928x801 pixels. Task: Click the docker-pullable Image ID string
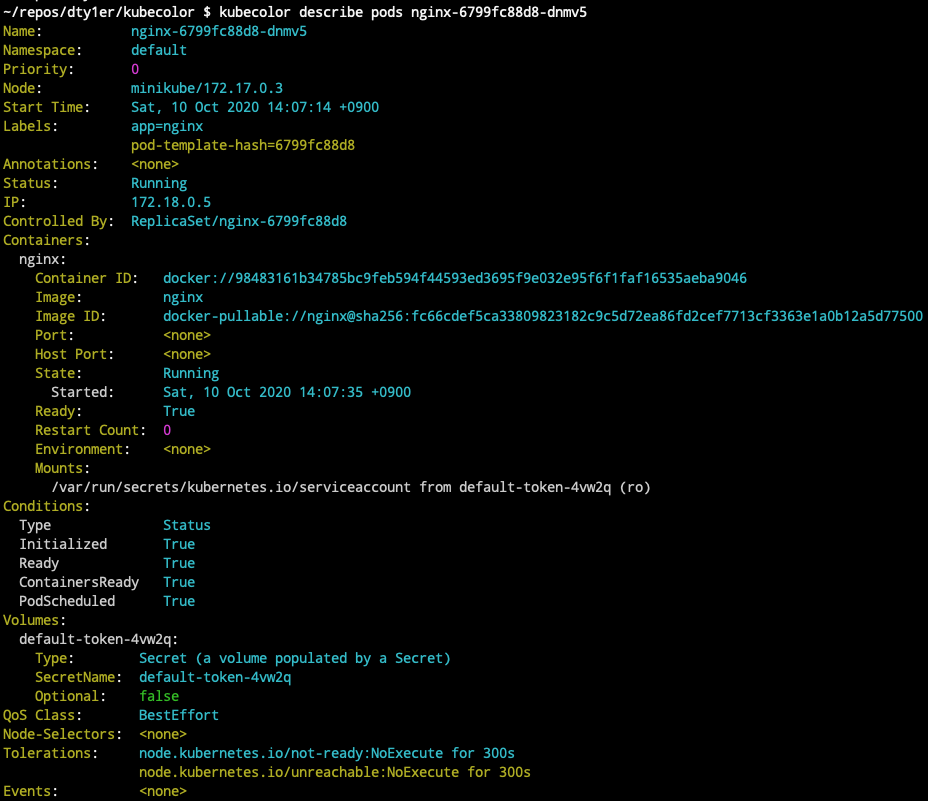coord(543,316)
